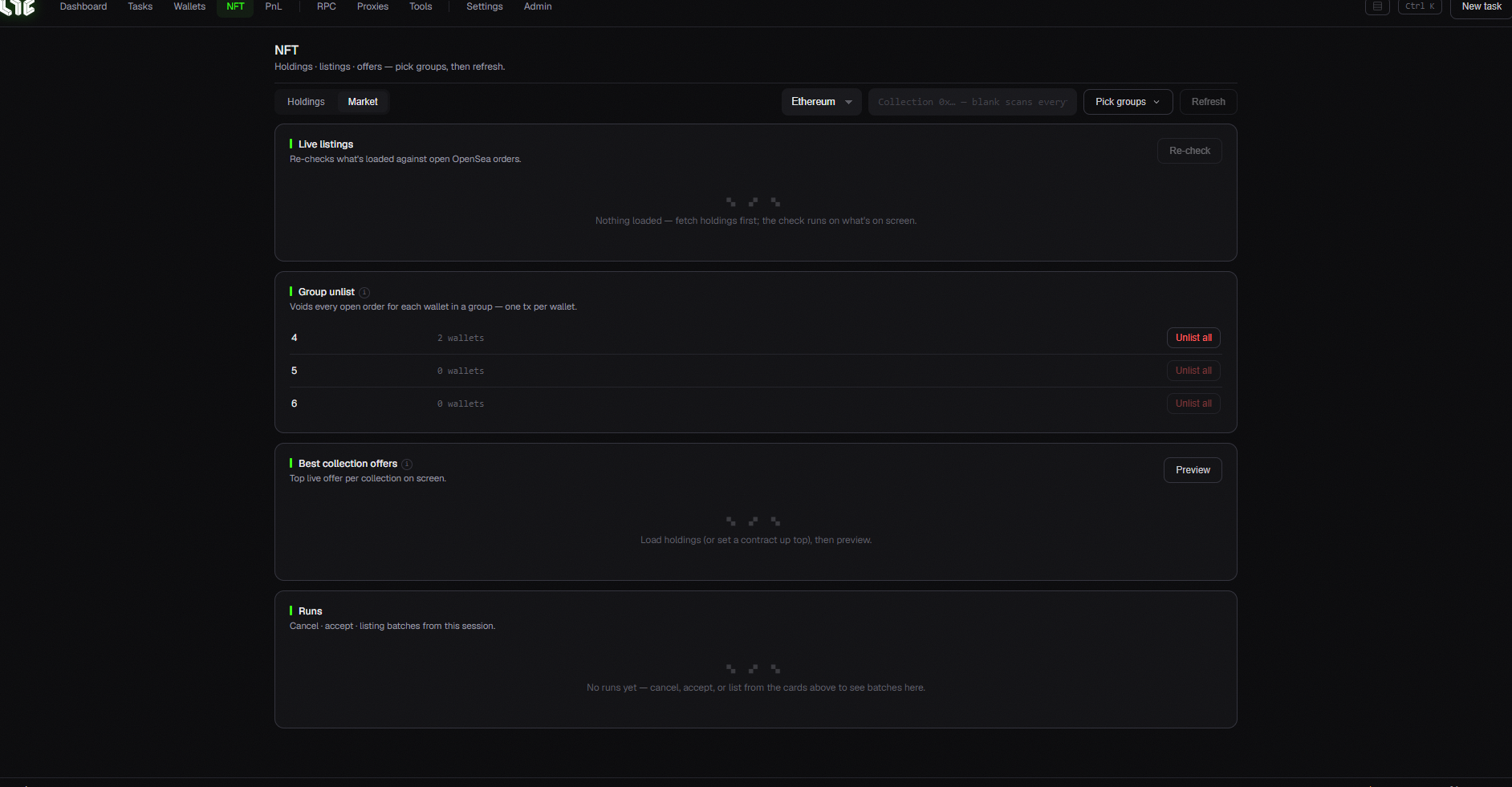Go to the Dashboard page
Screen dimensions: 1512x787
point(83,6)
